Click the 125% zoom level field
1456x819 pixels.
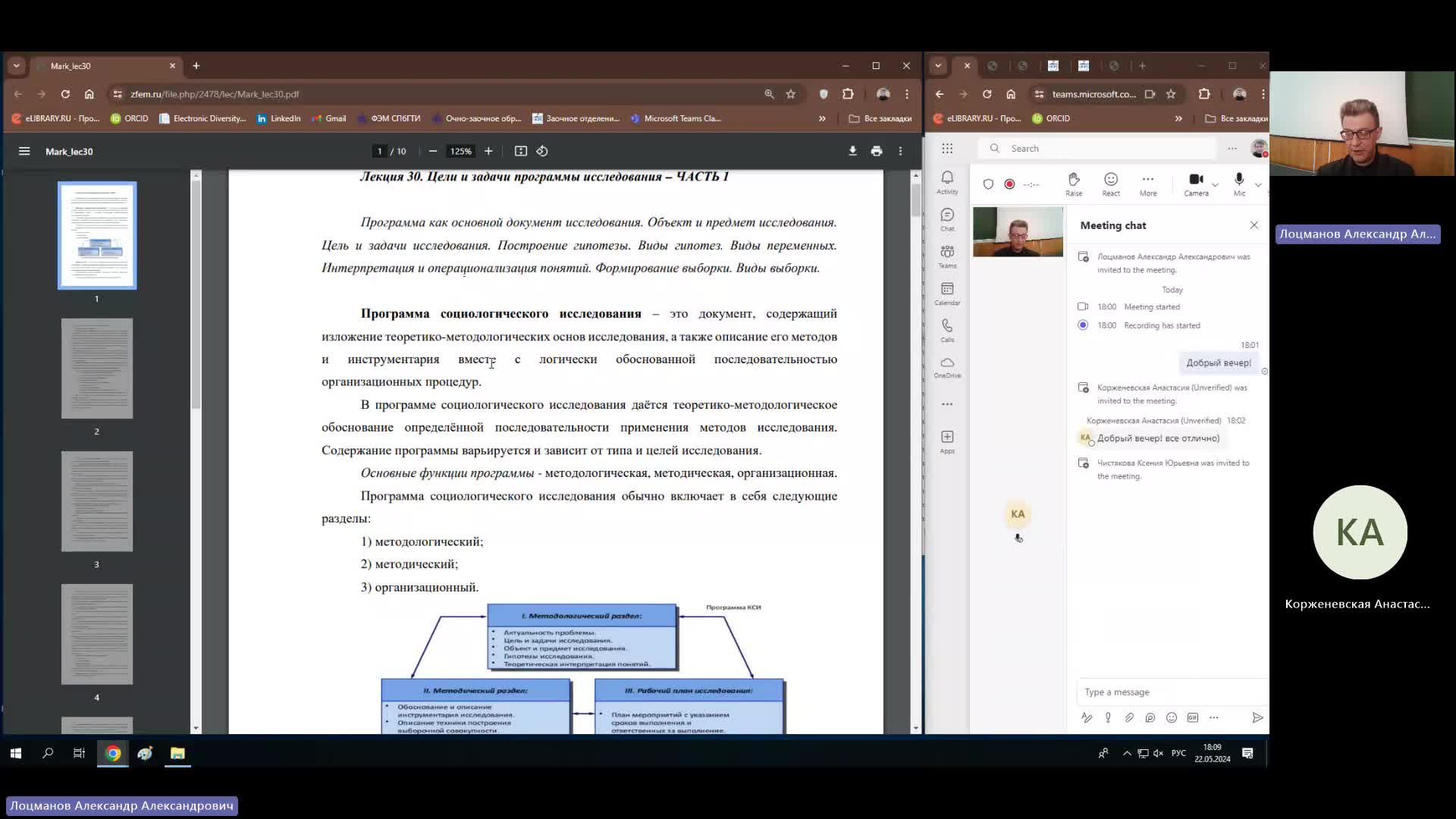pos(460,152)
